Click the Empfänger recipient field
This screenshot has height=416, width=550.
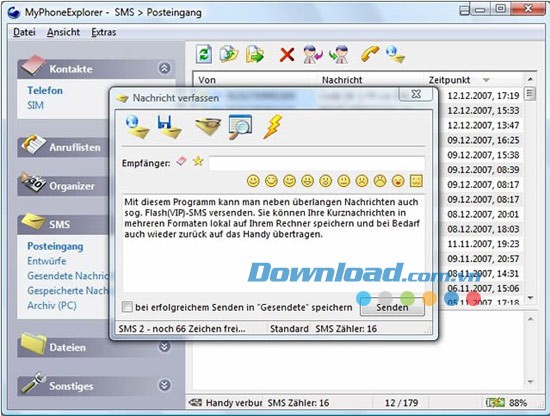[317, 163]
